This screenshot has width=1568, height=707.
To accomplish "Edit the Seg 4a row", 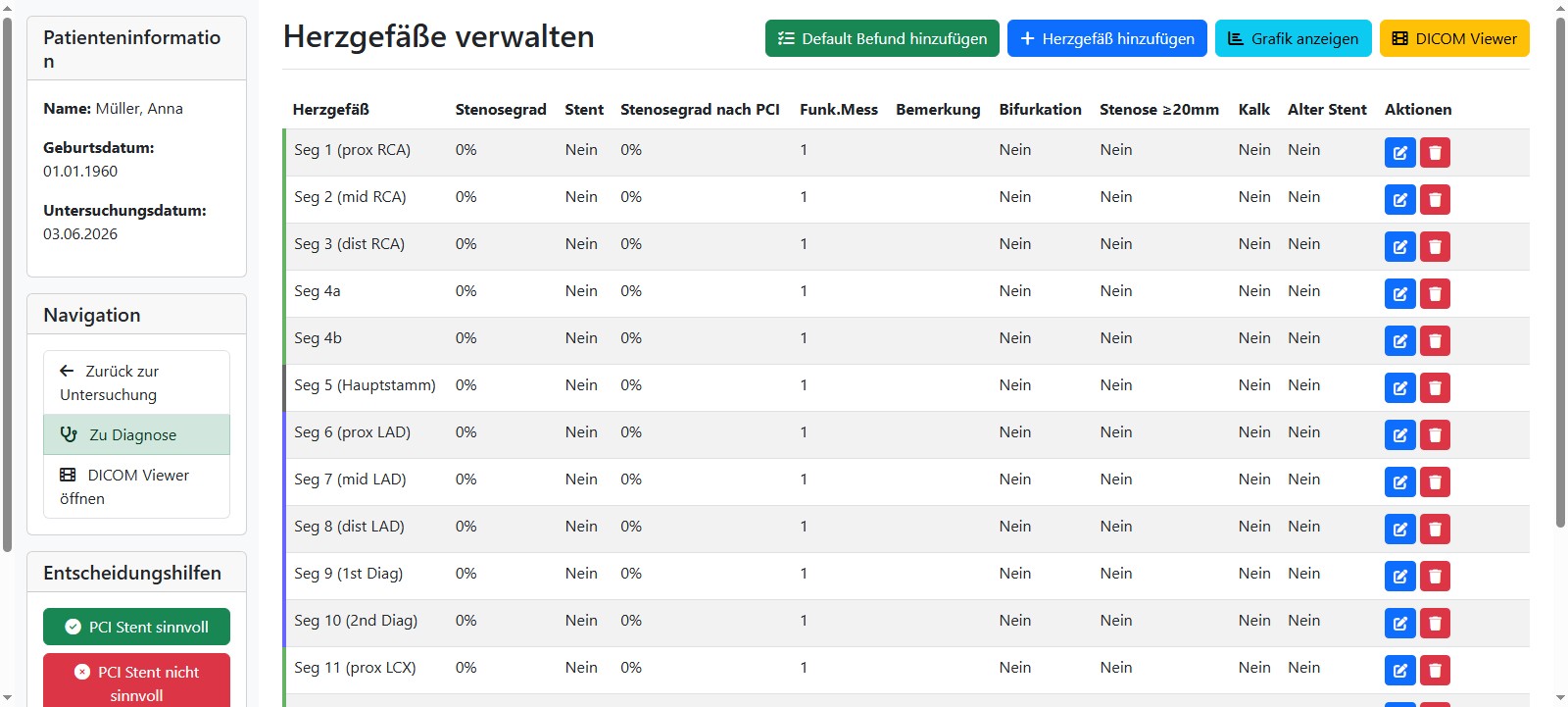I will (x=1399, y=294).
